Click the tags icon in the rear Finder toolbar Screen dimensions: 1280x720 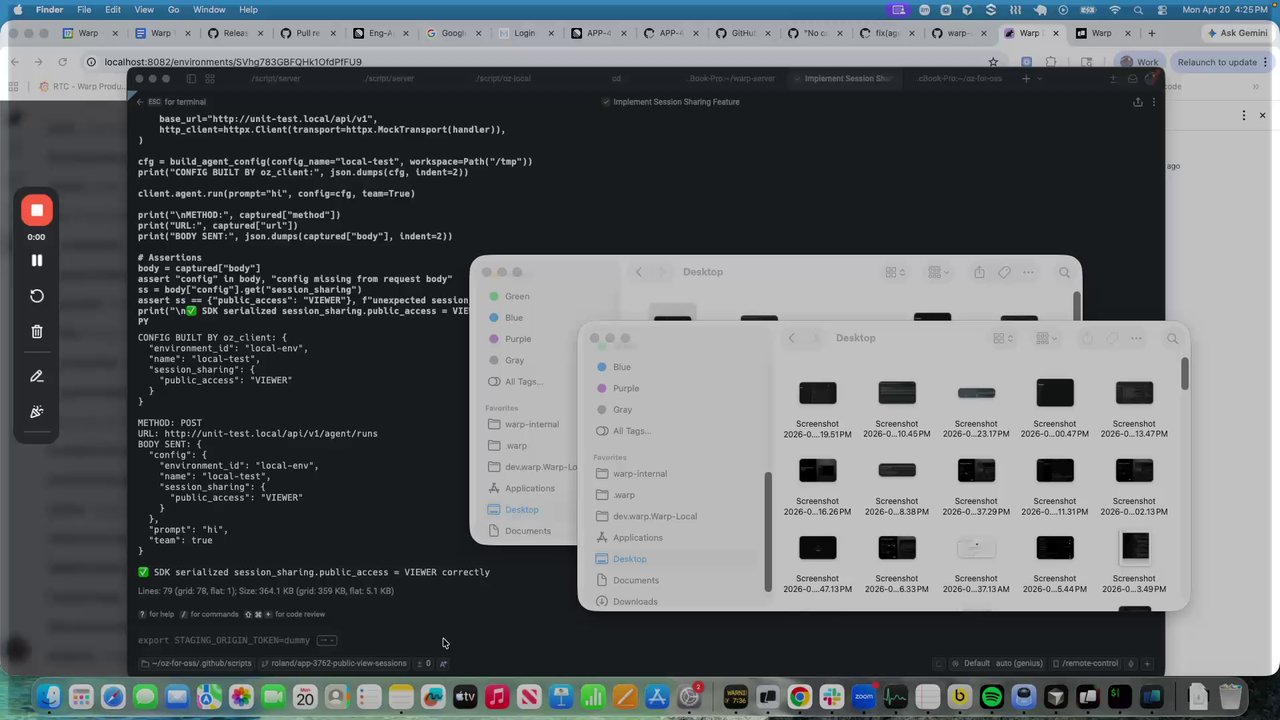tap(1004, 272)
